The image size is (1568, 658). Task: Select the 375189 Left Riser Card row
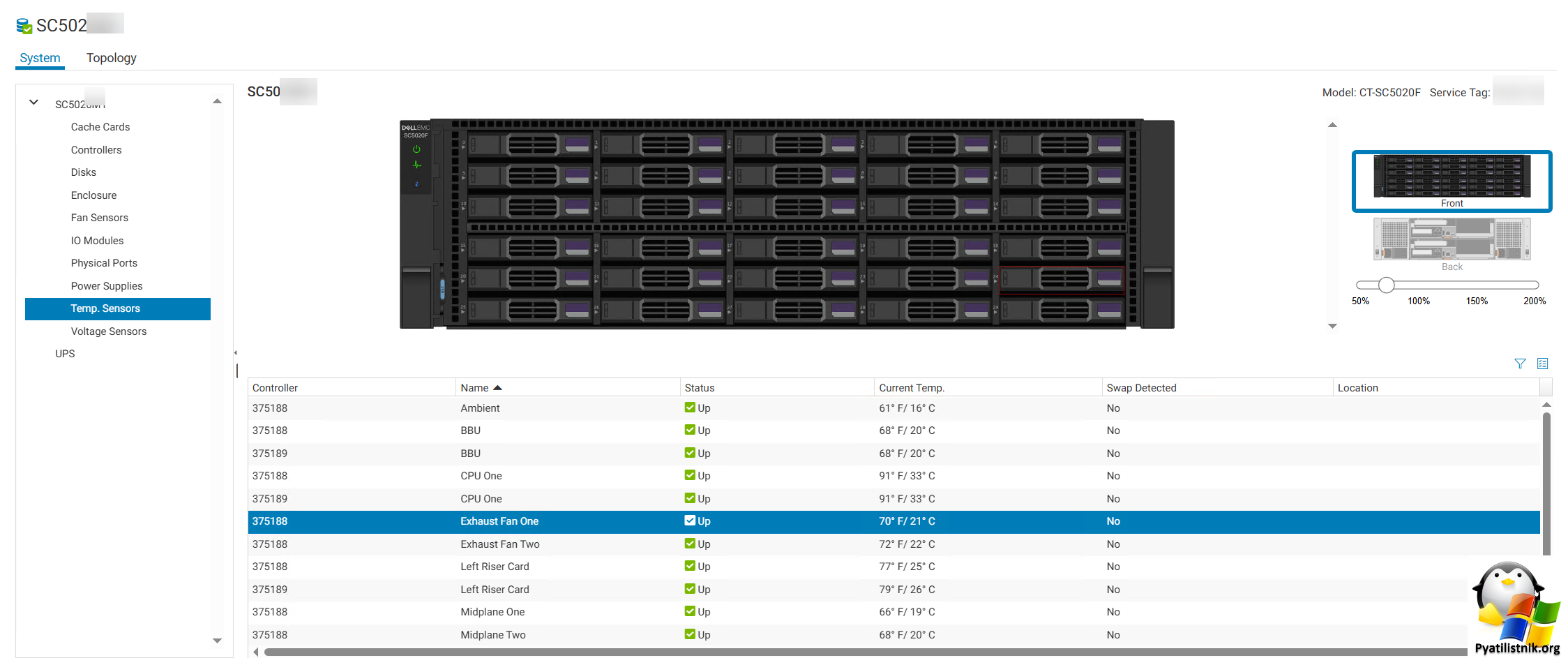894,590
